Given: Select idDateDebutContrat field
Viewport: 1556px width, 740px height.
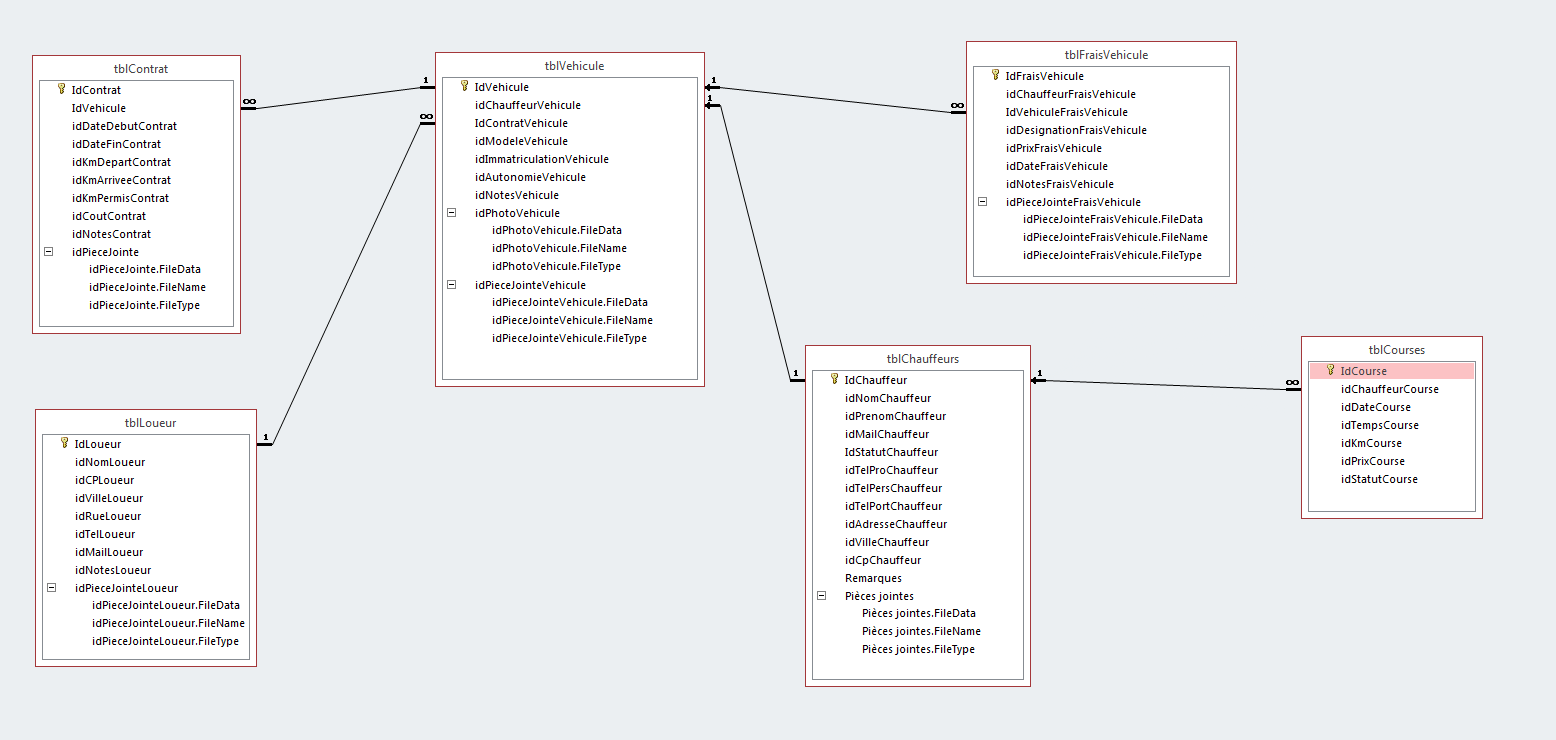Looking at the screenshot, I should 124,126.
